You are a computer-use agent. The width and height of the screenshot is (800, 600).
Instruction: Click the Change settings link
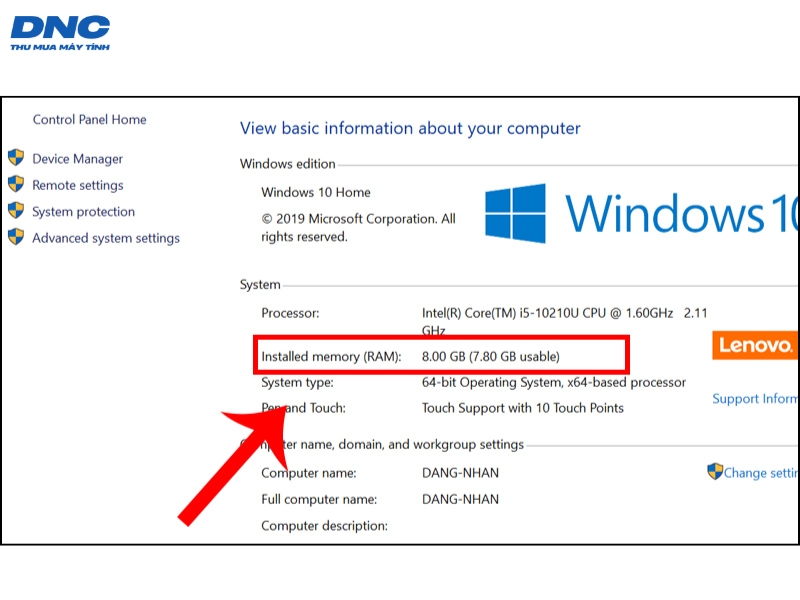(760, 473)
